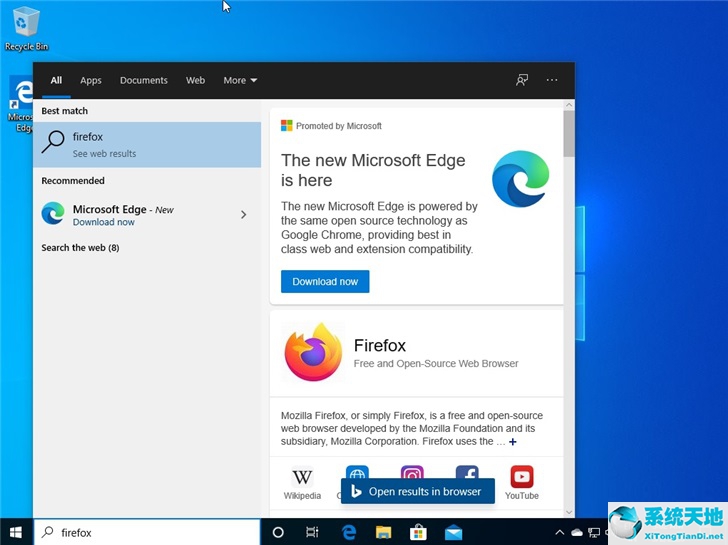
Task: Open the Facebook link icon
Action: tap(467, 474)
